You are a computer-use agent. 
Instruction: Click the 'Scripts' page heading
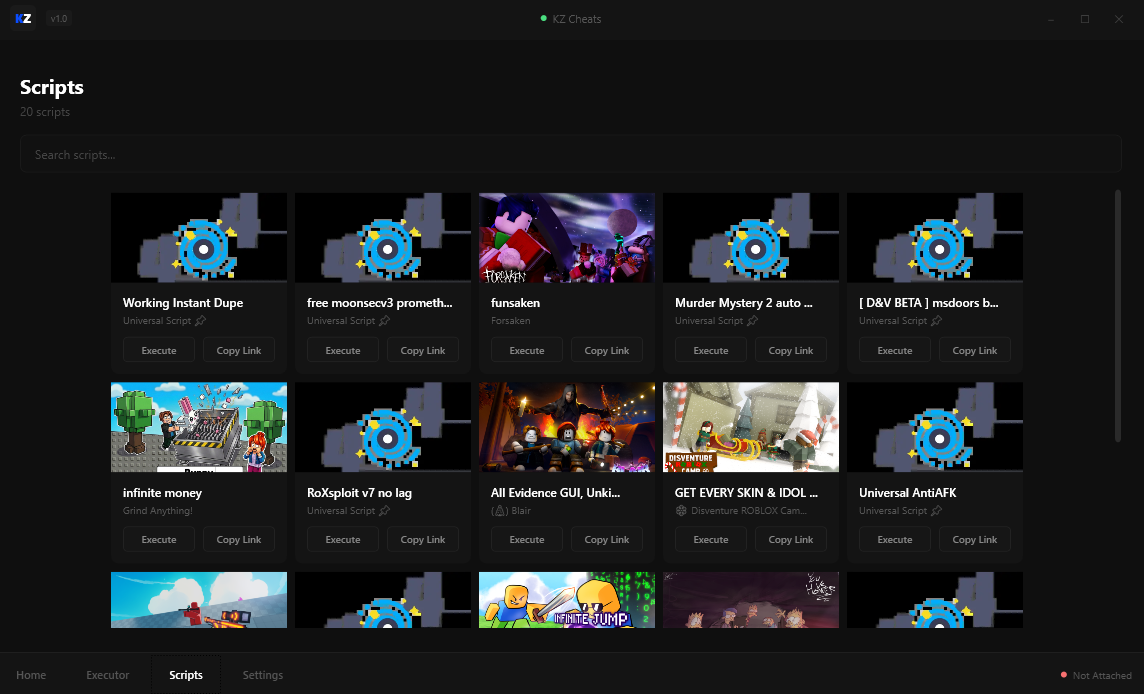click(x=52, y=87)
